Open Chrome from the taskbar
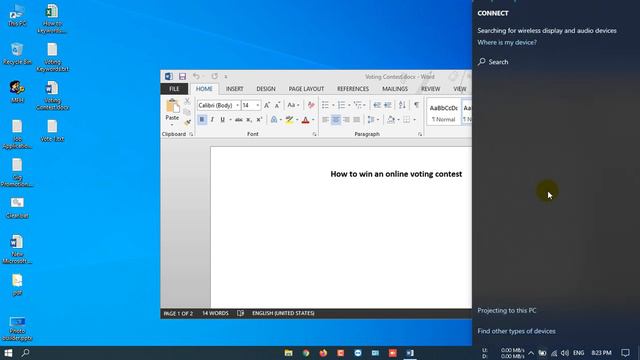This screenshot has width=640, height=360. (306, 353)
